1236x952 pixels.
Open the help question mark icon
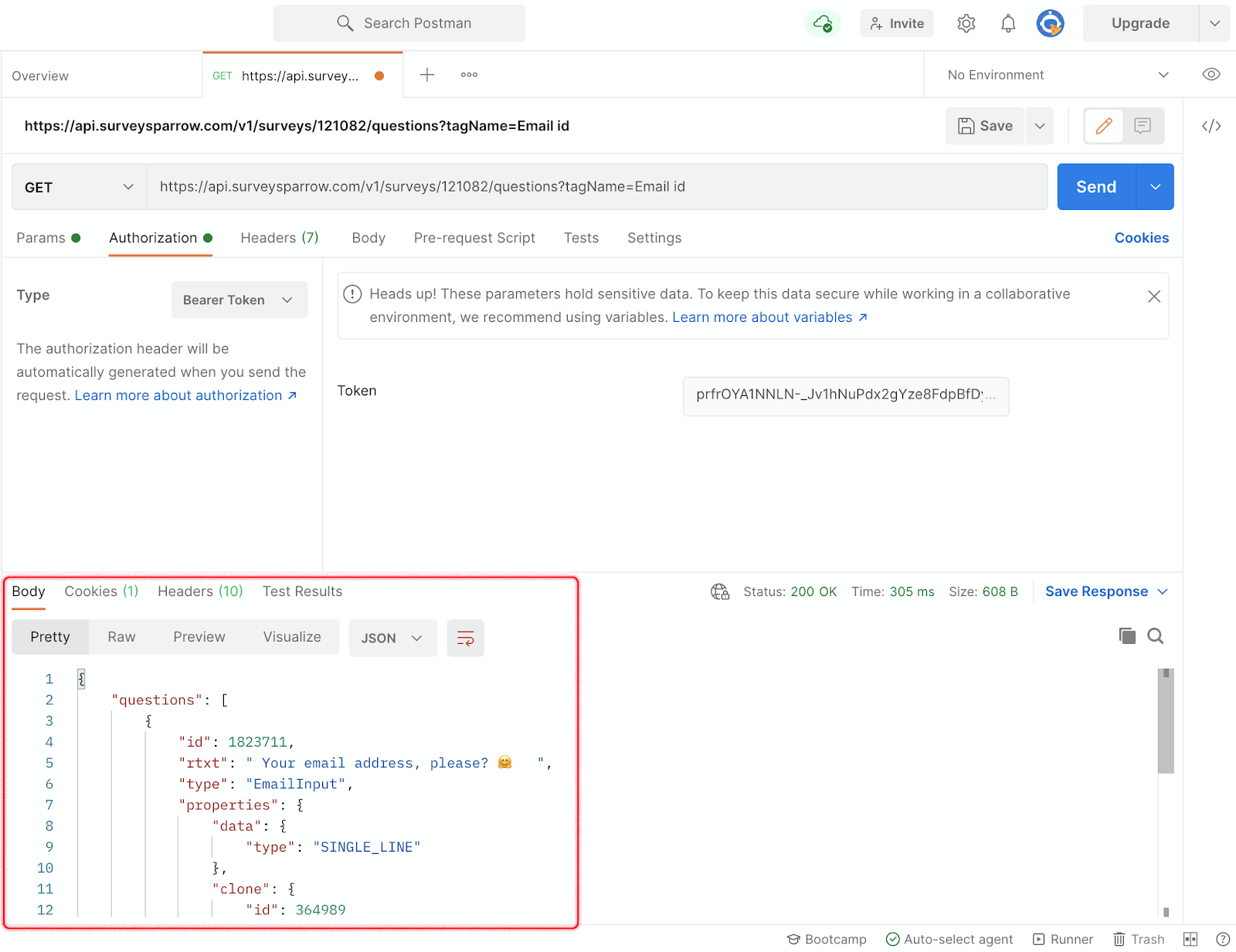point(1223,939)
